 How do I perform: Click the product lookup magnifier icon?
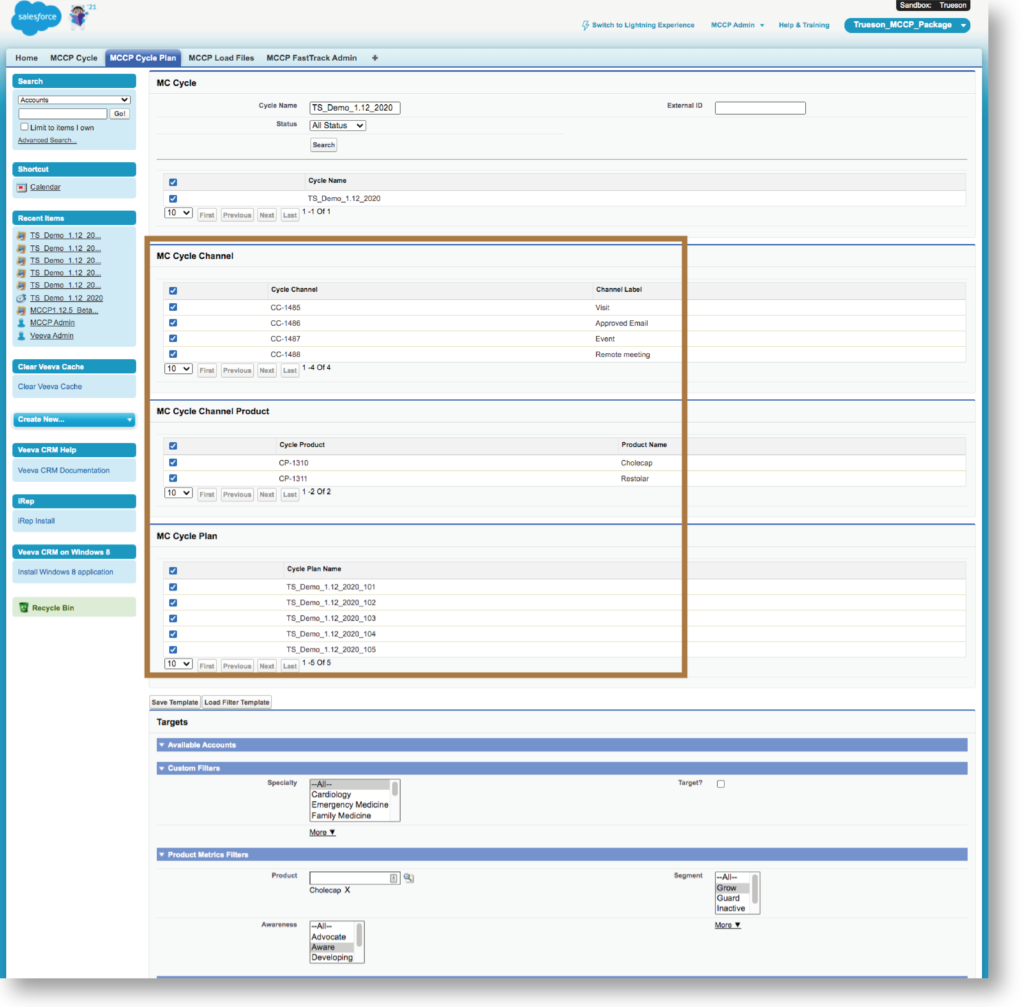click(x=409, y=878)
